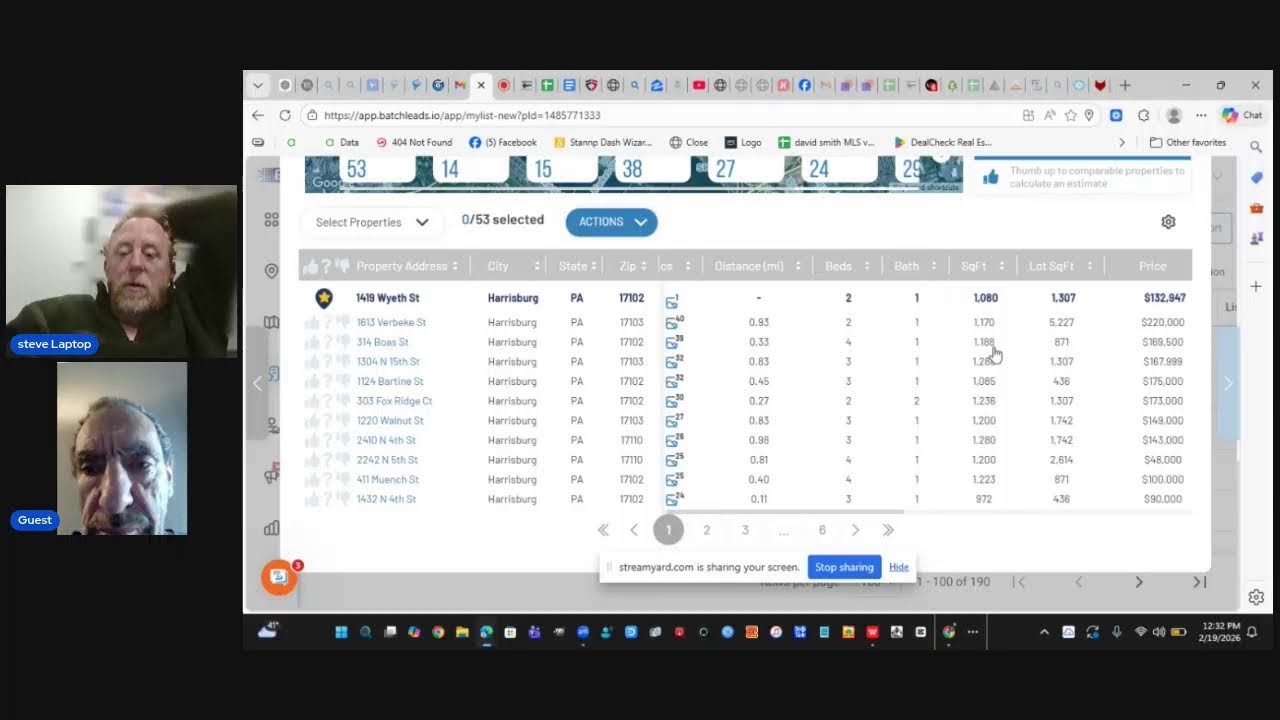Mark 1304 N 15th St as maybe

pos(326,362)
